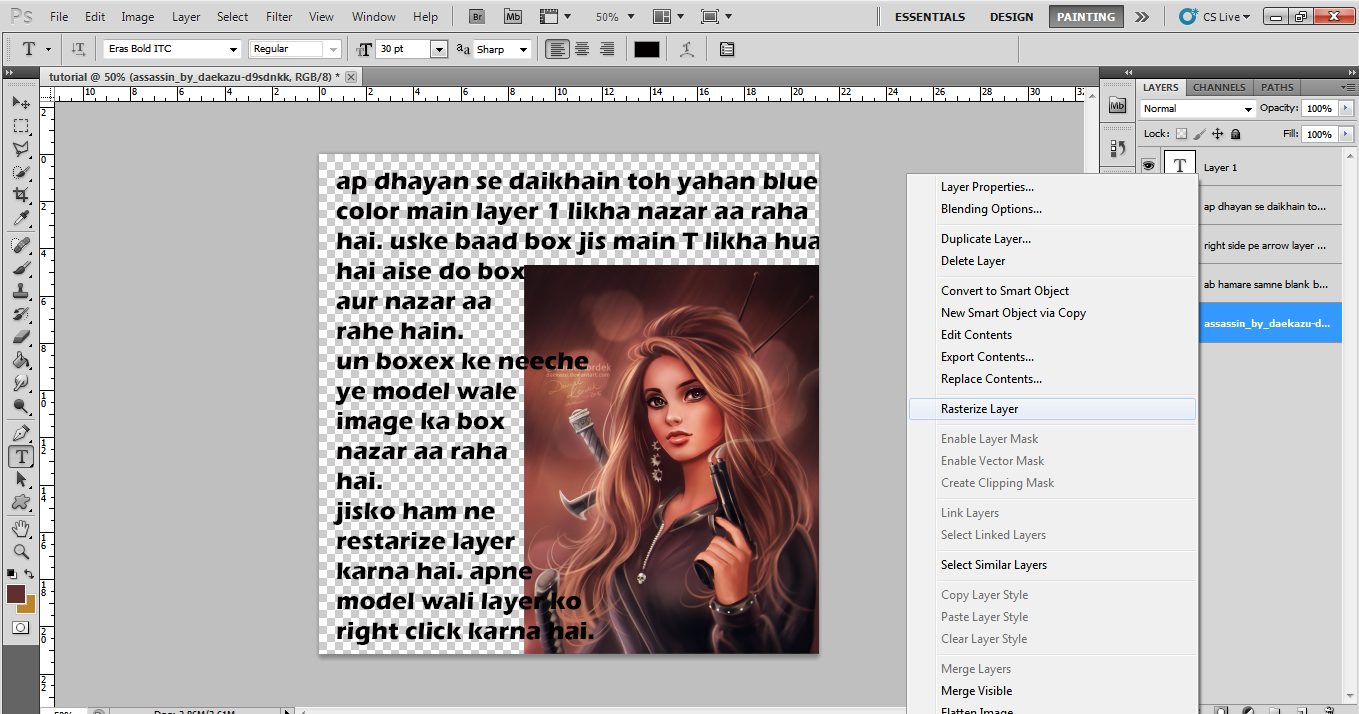
Task: Select the Crop tool
Action: click(21, 195)
